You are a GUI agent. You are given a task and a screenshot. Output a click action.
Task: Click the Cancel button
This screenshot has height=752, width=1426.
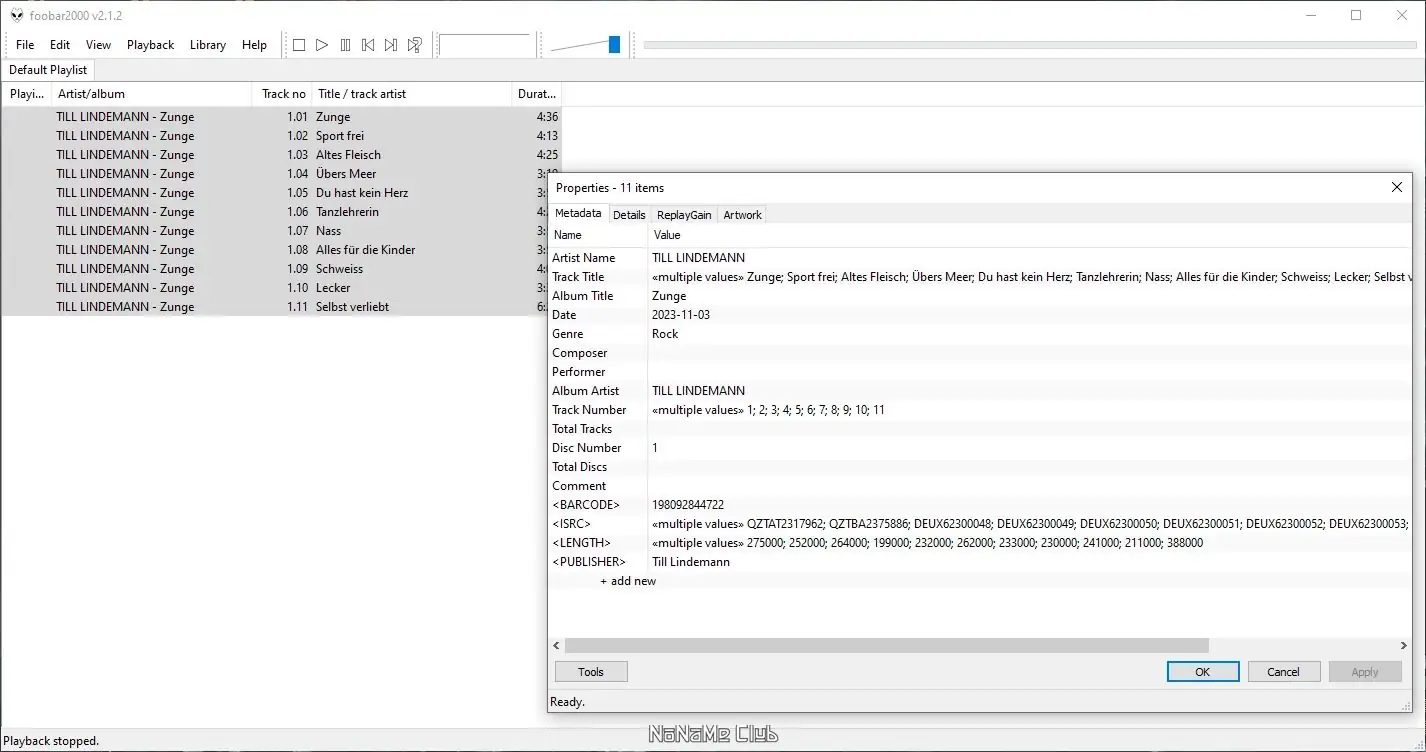point(1283,672)
